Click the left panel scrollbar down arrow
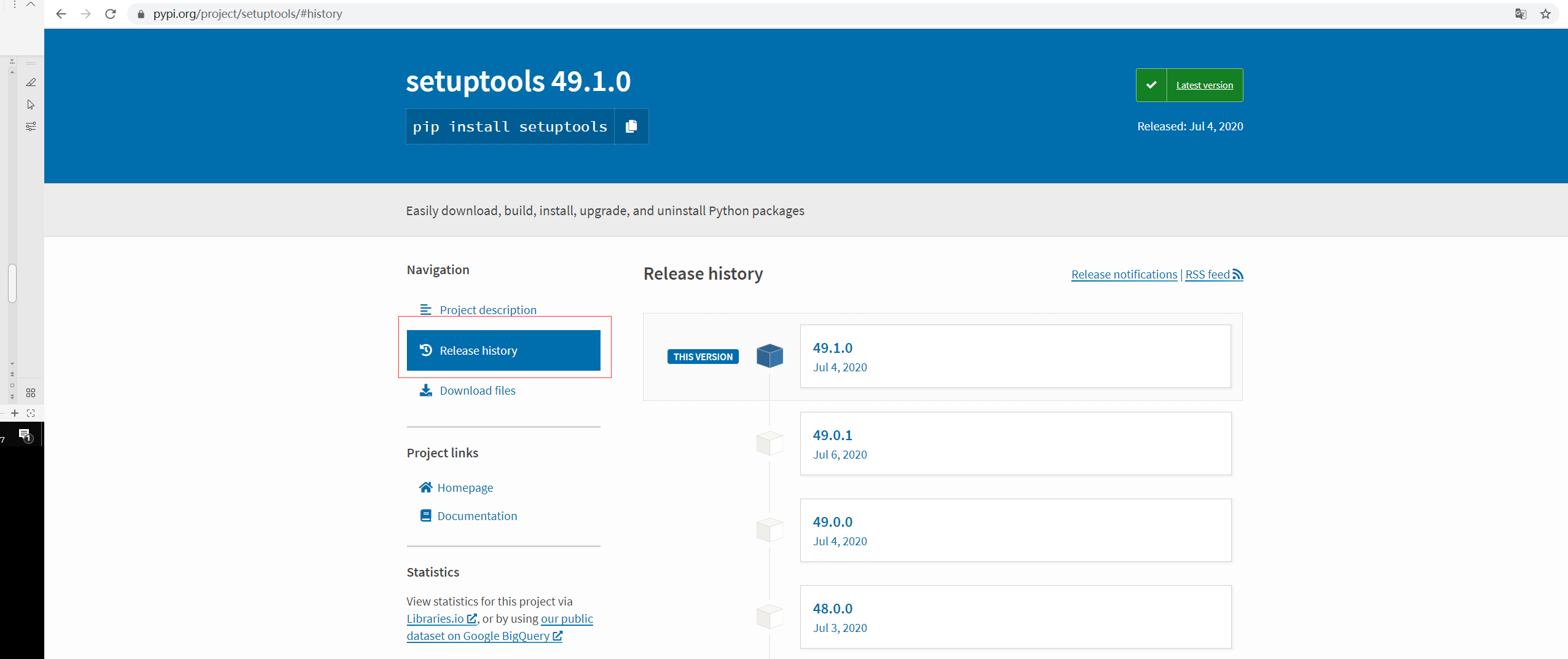1568x659 pixels. [12, 363]
